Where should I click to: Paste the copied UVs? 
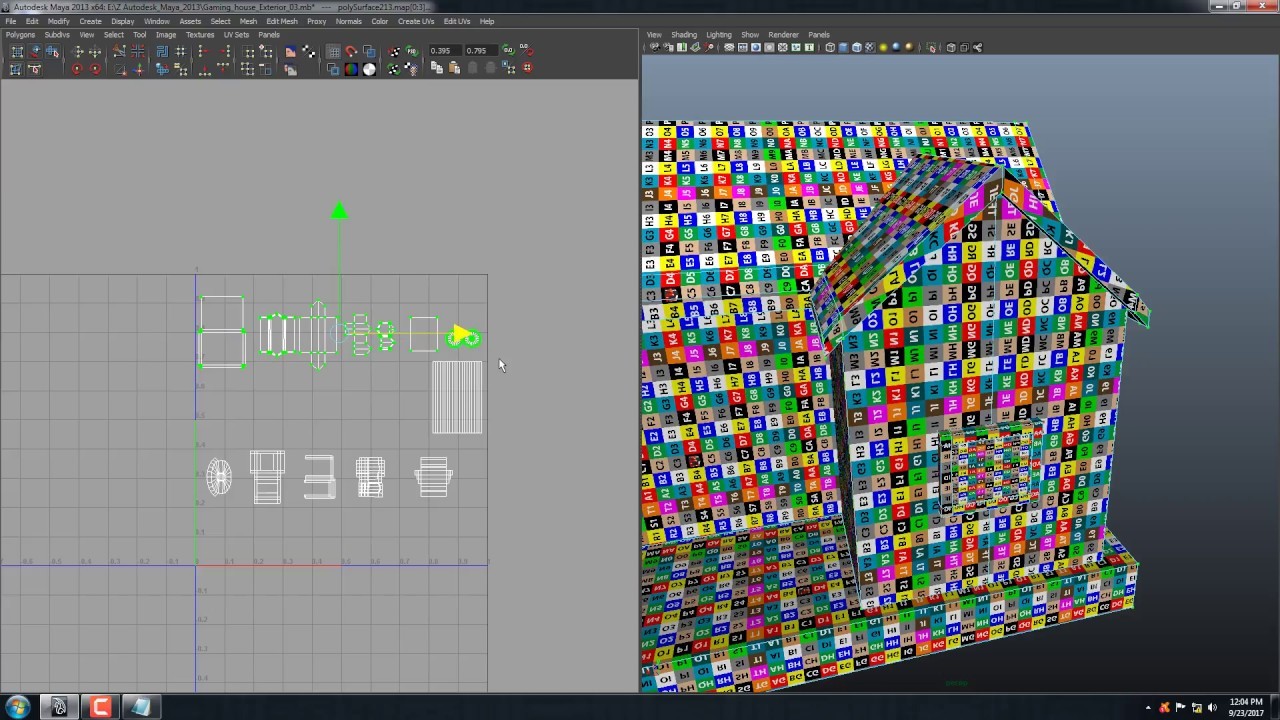tap(454, 68)
